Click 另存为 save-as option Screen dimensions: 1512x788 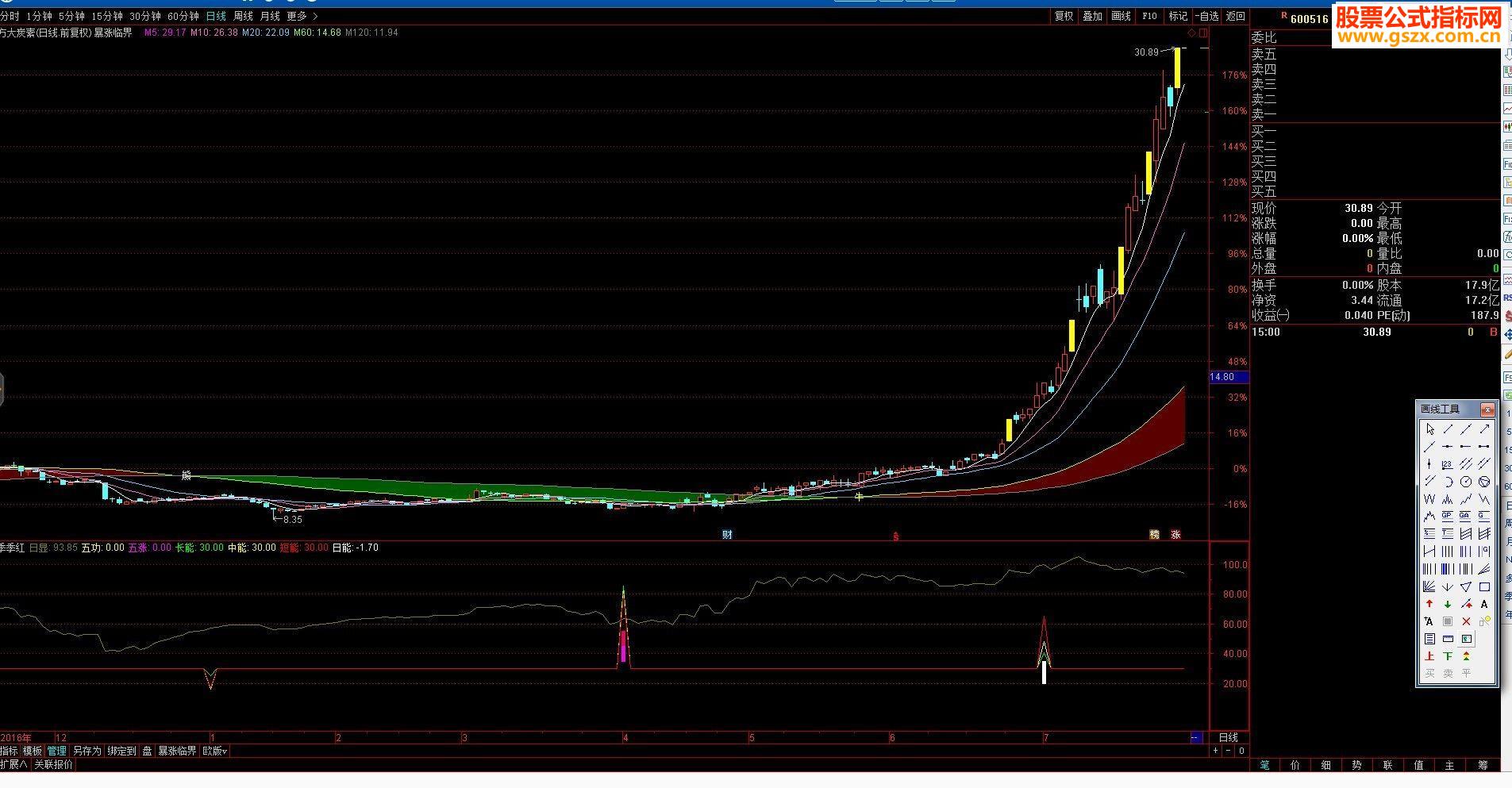pyautogui.click(x=87, y=751)
